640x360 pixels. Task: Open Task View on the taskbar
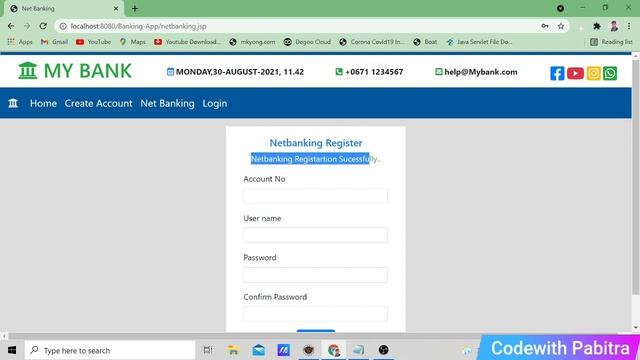click(208, 350)
